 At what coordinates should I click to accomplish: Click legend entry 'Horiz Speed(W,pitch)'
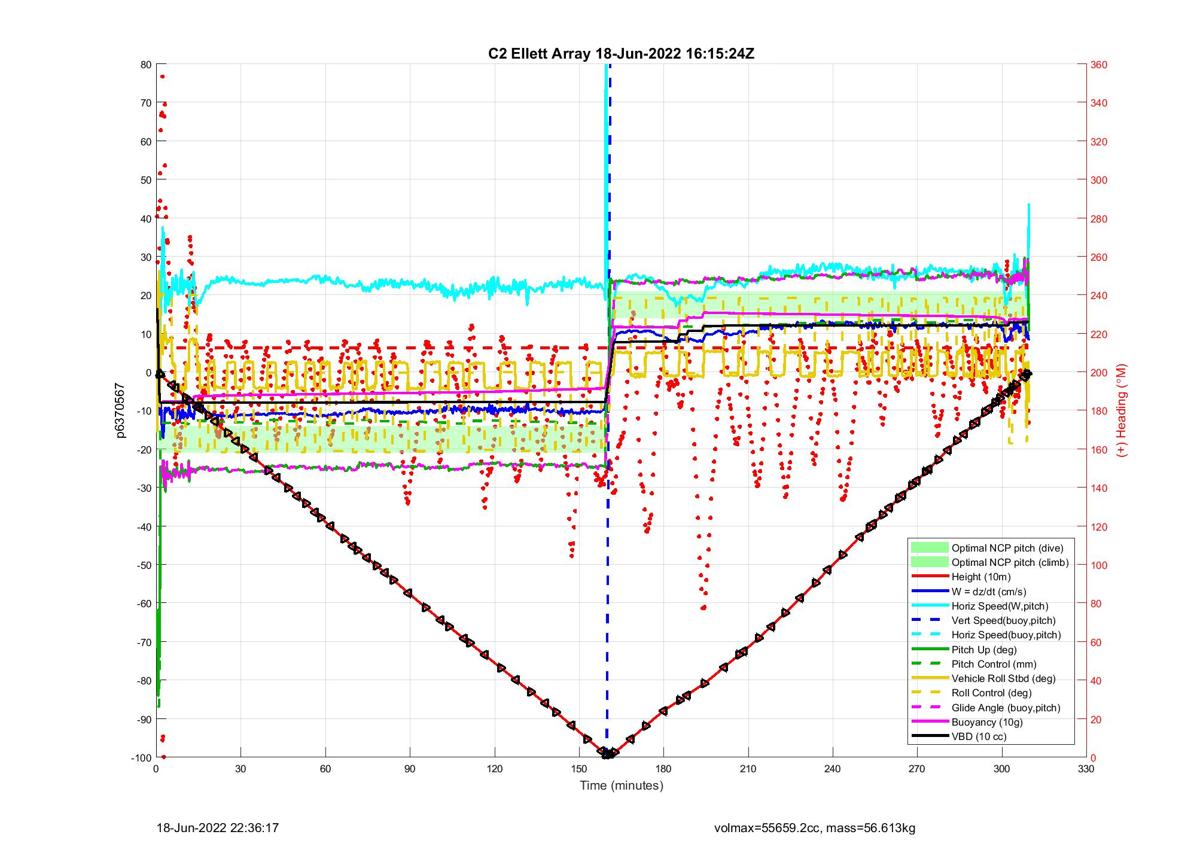pos(1000,606)
